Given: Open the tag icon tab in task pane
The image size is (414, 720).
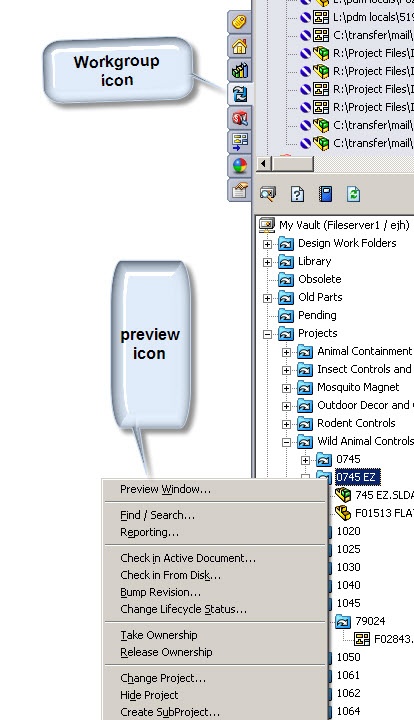Looking at the screenshot, I should click(x=239, y=22).
